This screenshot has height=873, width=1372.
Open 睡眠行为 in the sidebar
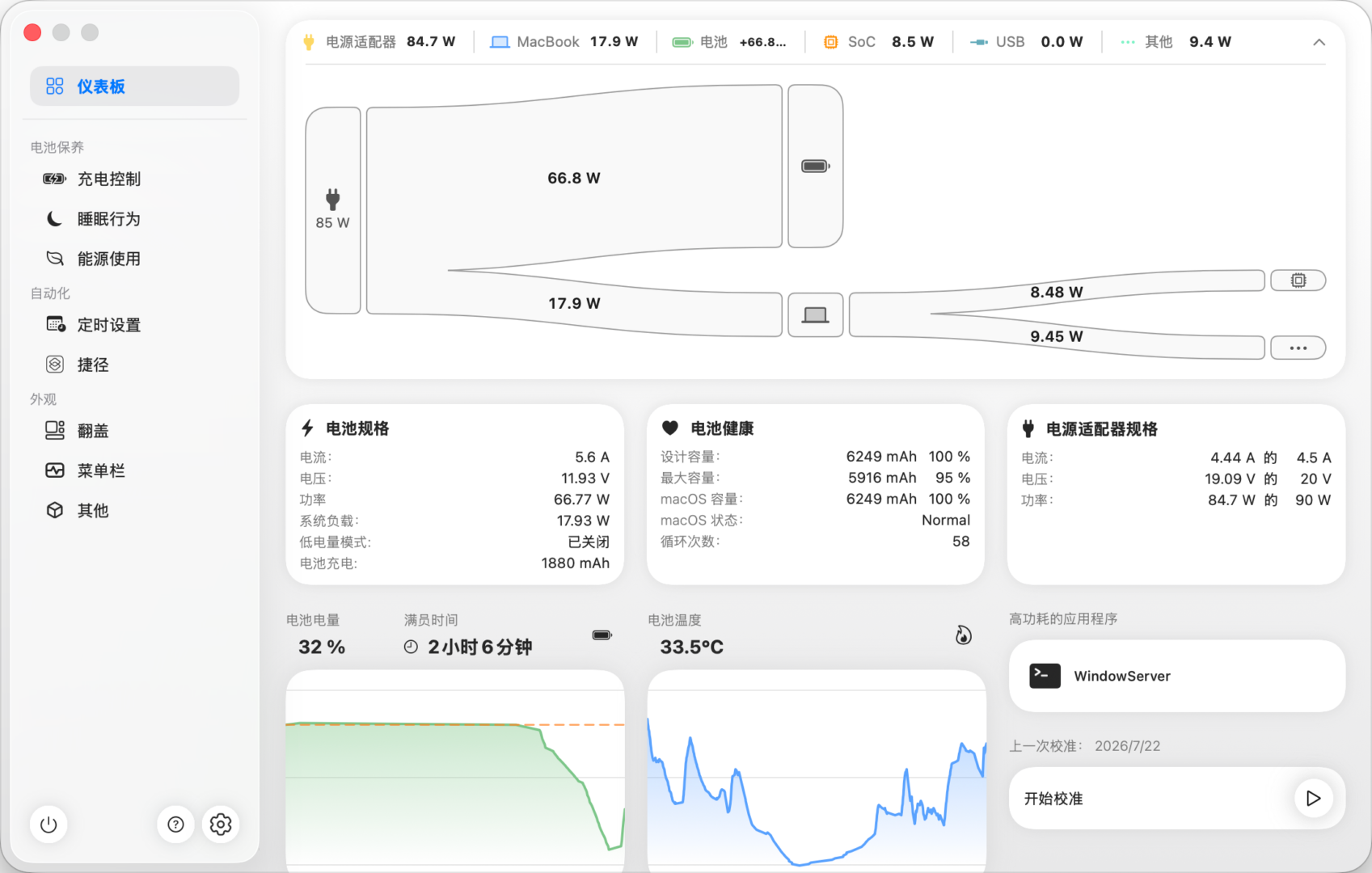point(134,219)
